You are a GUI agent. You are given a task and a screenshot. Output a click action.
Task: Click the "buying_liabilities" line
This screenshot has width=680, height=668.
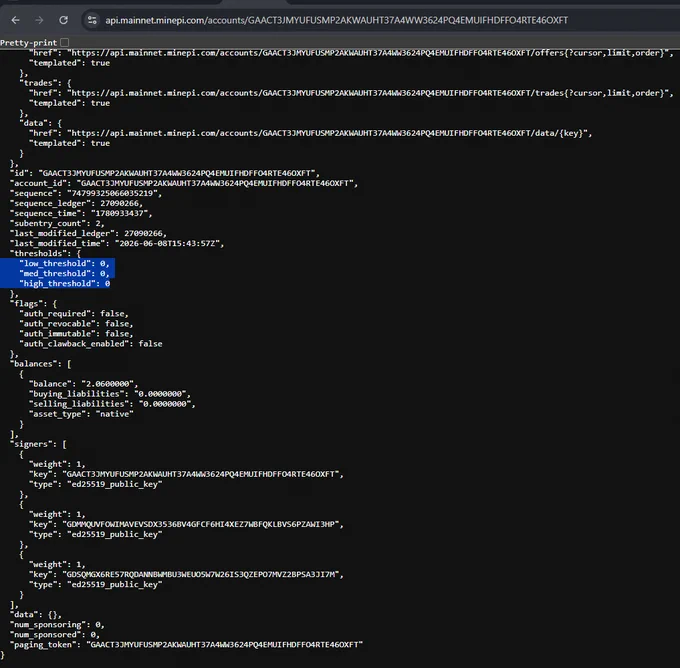(110, 394)
